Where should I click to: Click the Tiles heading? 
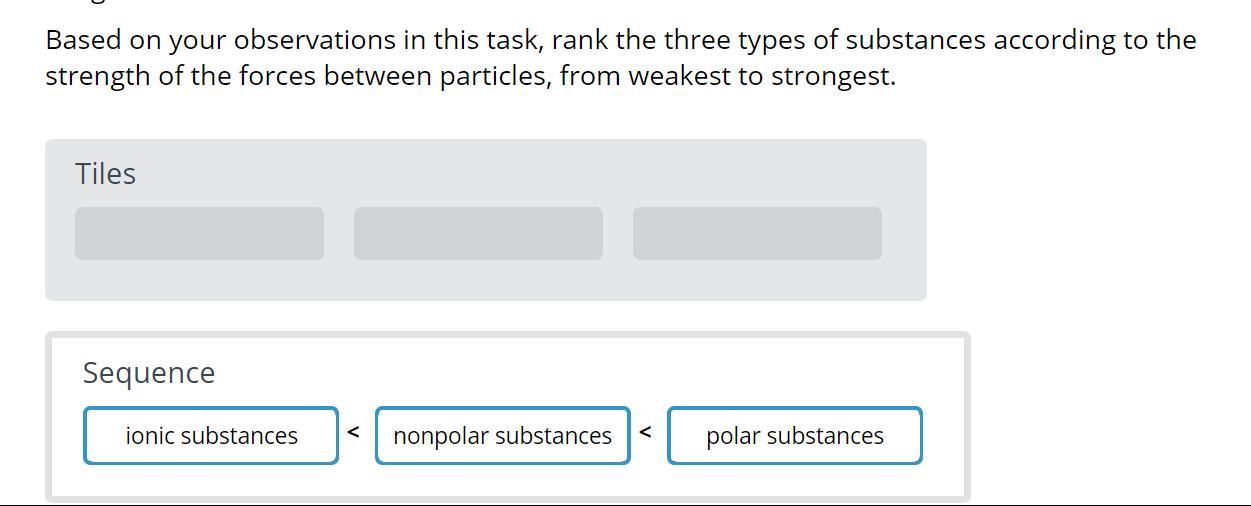point(105,174)
